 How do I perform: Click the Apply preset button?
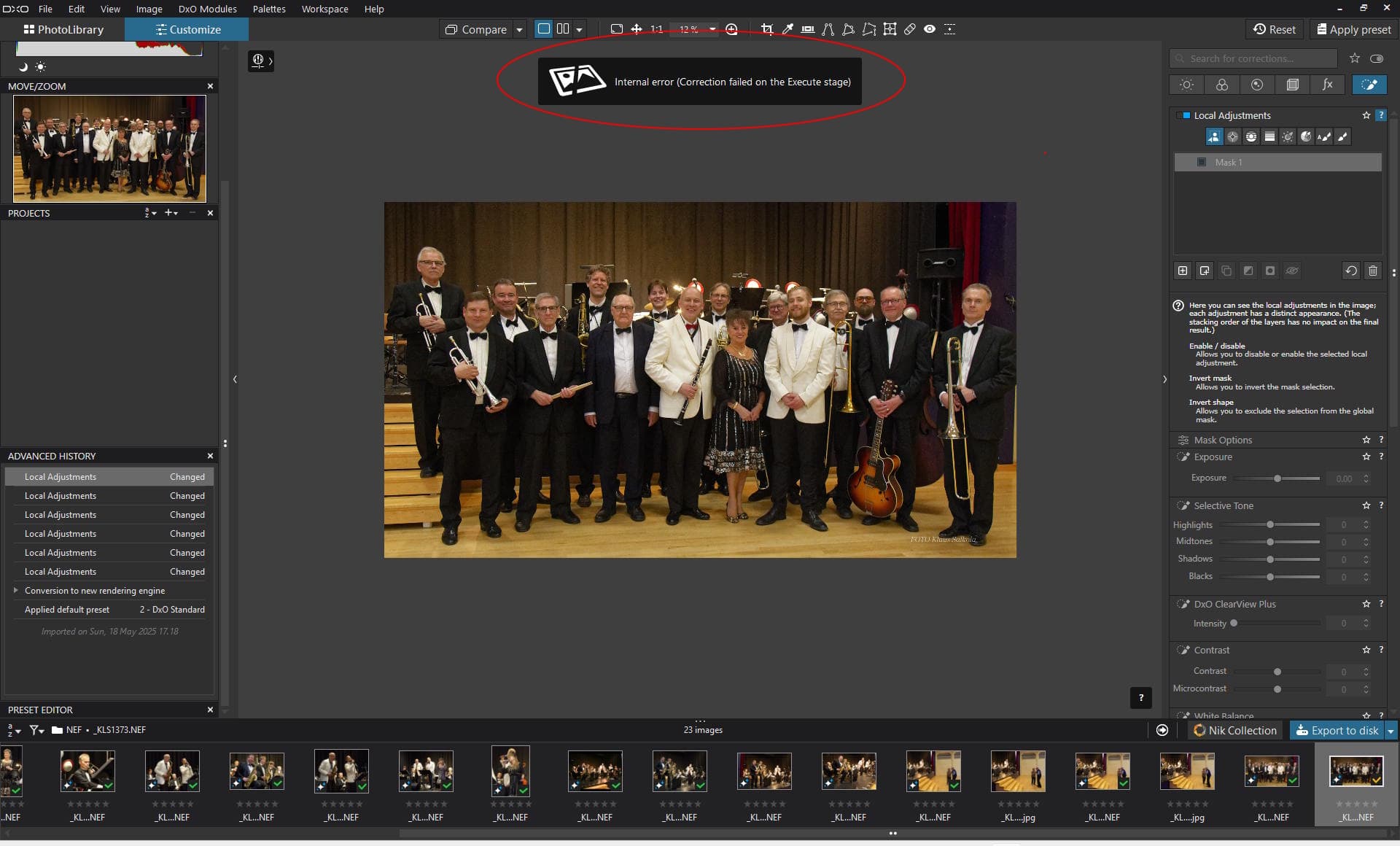(1353, 29)
